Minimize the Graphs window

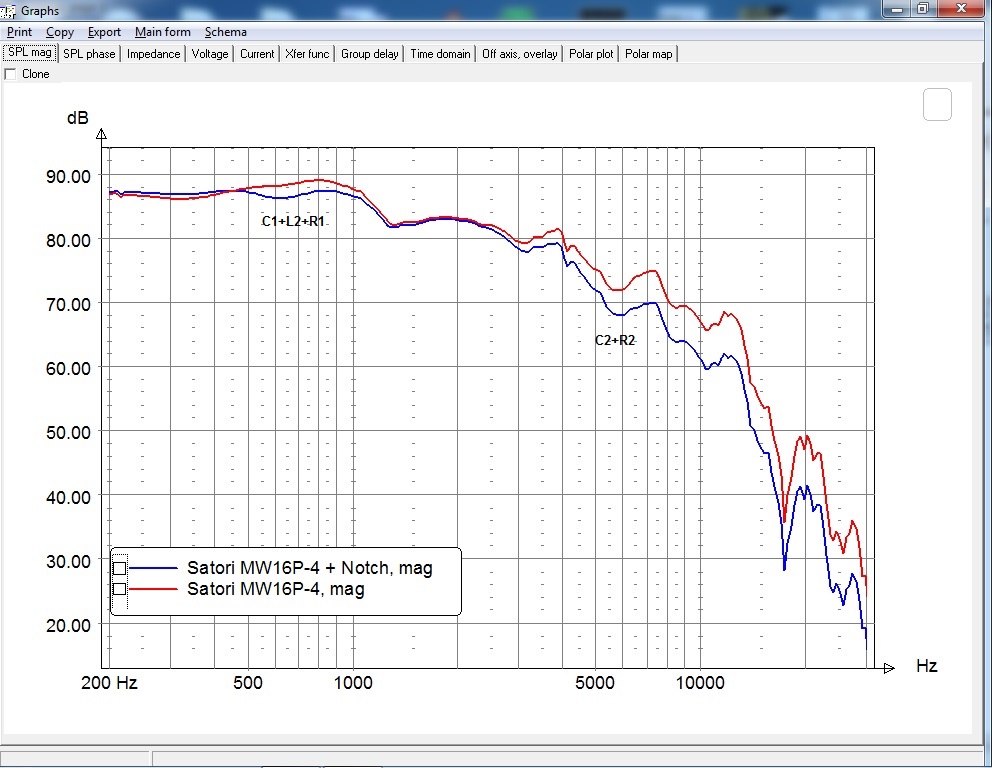point(896,9)
